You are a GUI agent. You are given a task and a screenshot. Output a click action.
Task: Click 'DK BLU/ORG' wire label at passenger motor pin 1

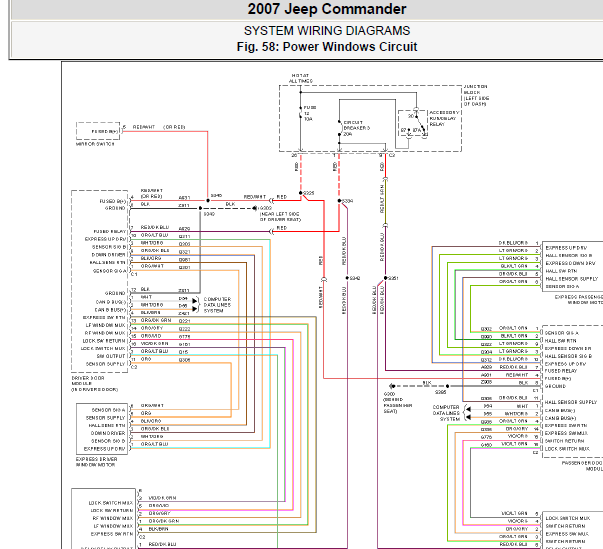pos(513,243)
